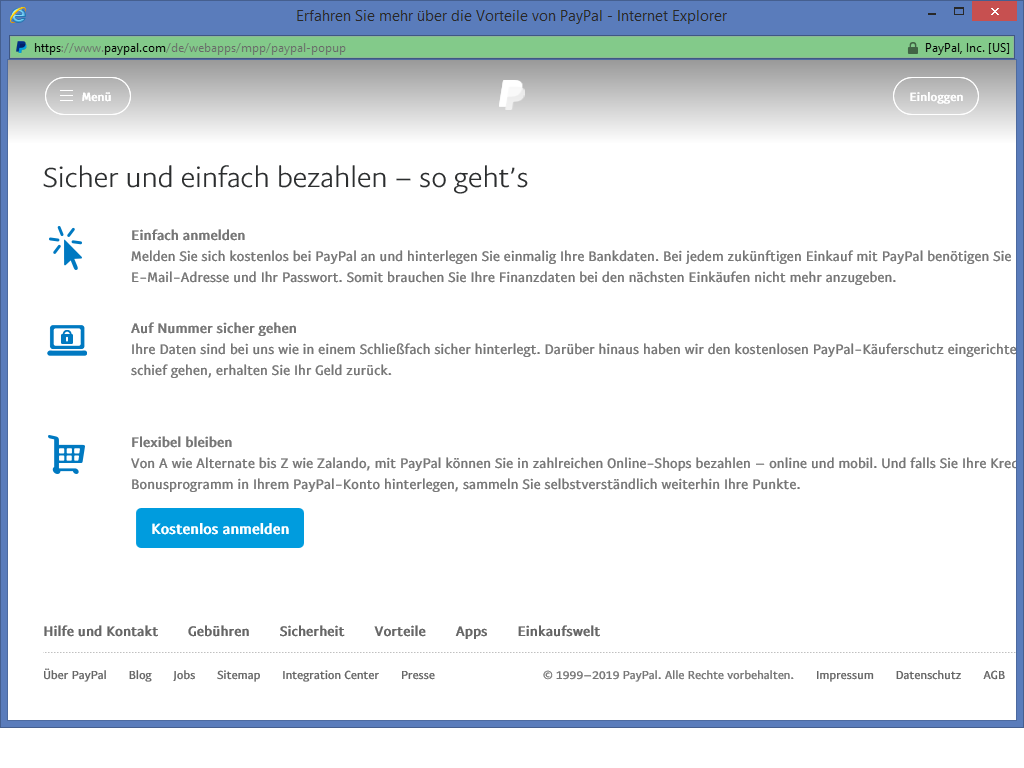Image resolution: width=1024 pixels, height=768 pixels.
Task: Open the Impressum link
Action: (x=844, y=675)
